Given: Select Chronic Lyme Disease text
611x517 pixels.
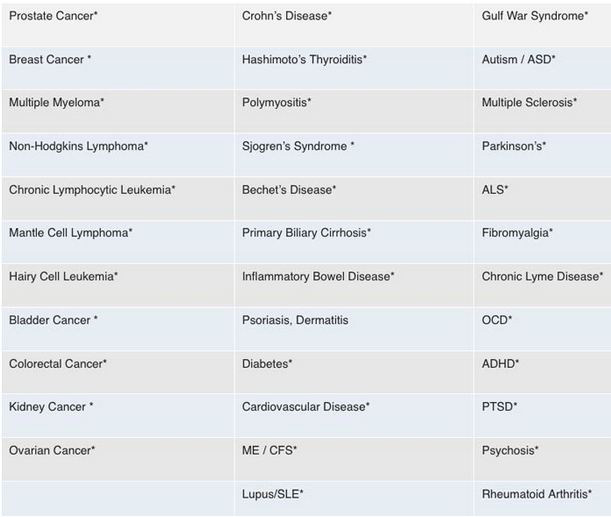Looking at the screenshot, I should coord(542,277).
